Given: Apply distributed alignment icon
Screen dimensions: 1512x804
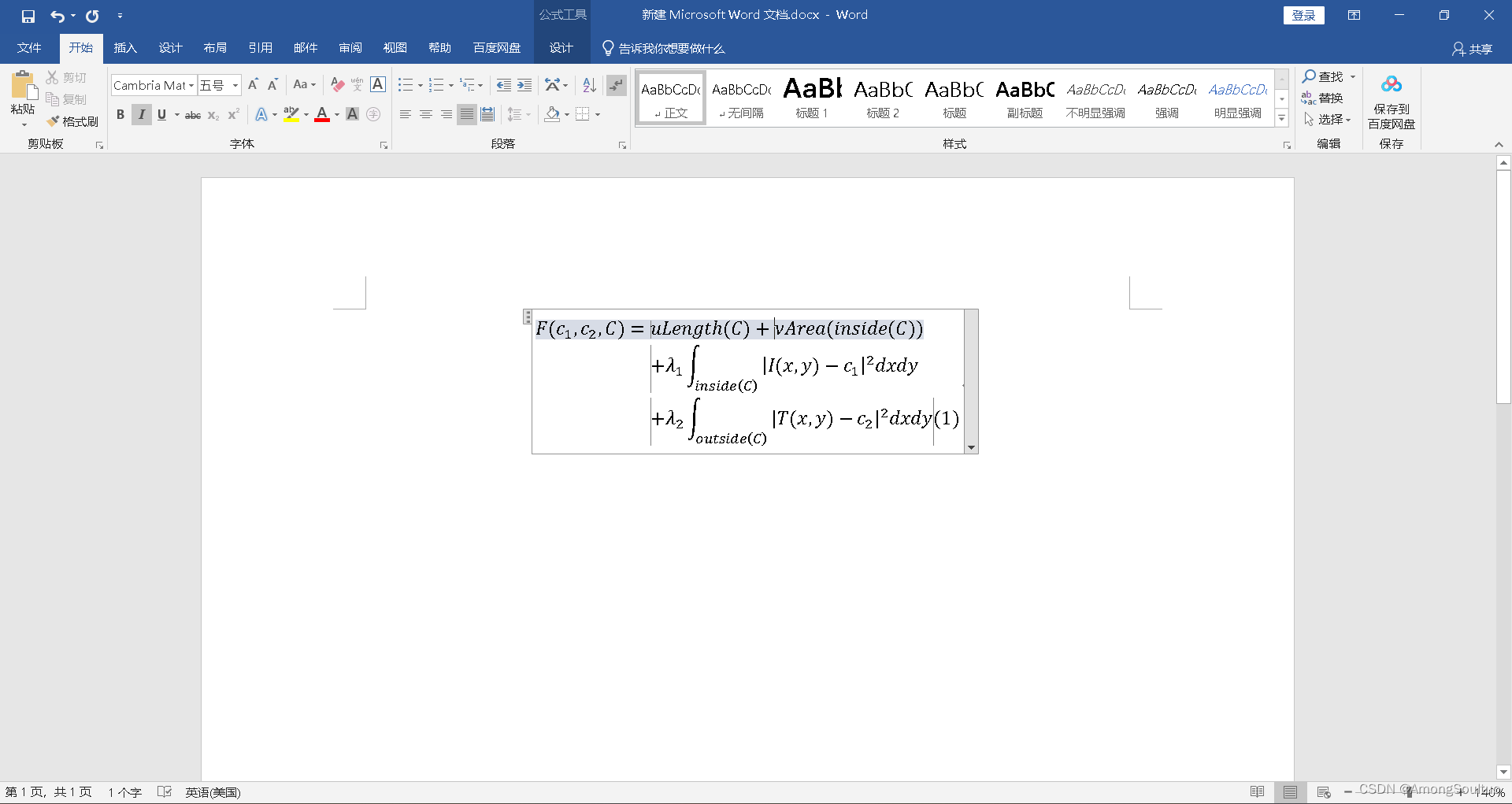Looking at the screenshot, I should point(487,114).
